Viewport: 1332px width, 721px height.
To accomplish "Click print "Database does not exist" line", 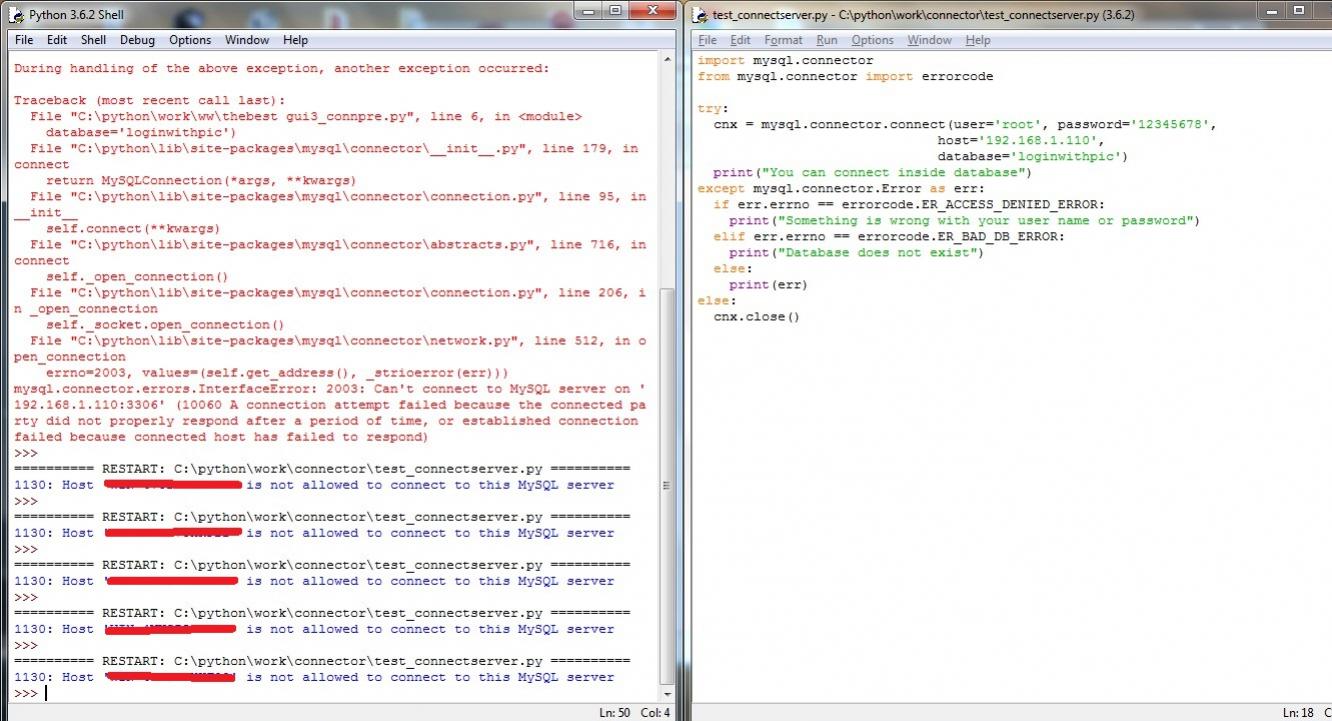I will tap(857, 253).
